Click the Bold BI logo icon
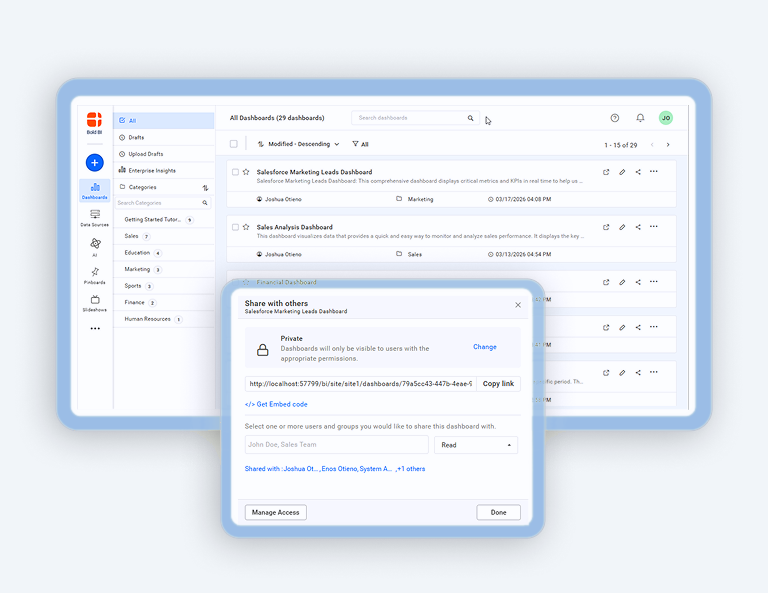 click(x=95, y=119)
